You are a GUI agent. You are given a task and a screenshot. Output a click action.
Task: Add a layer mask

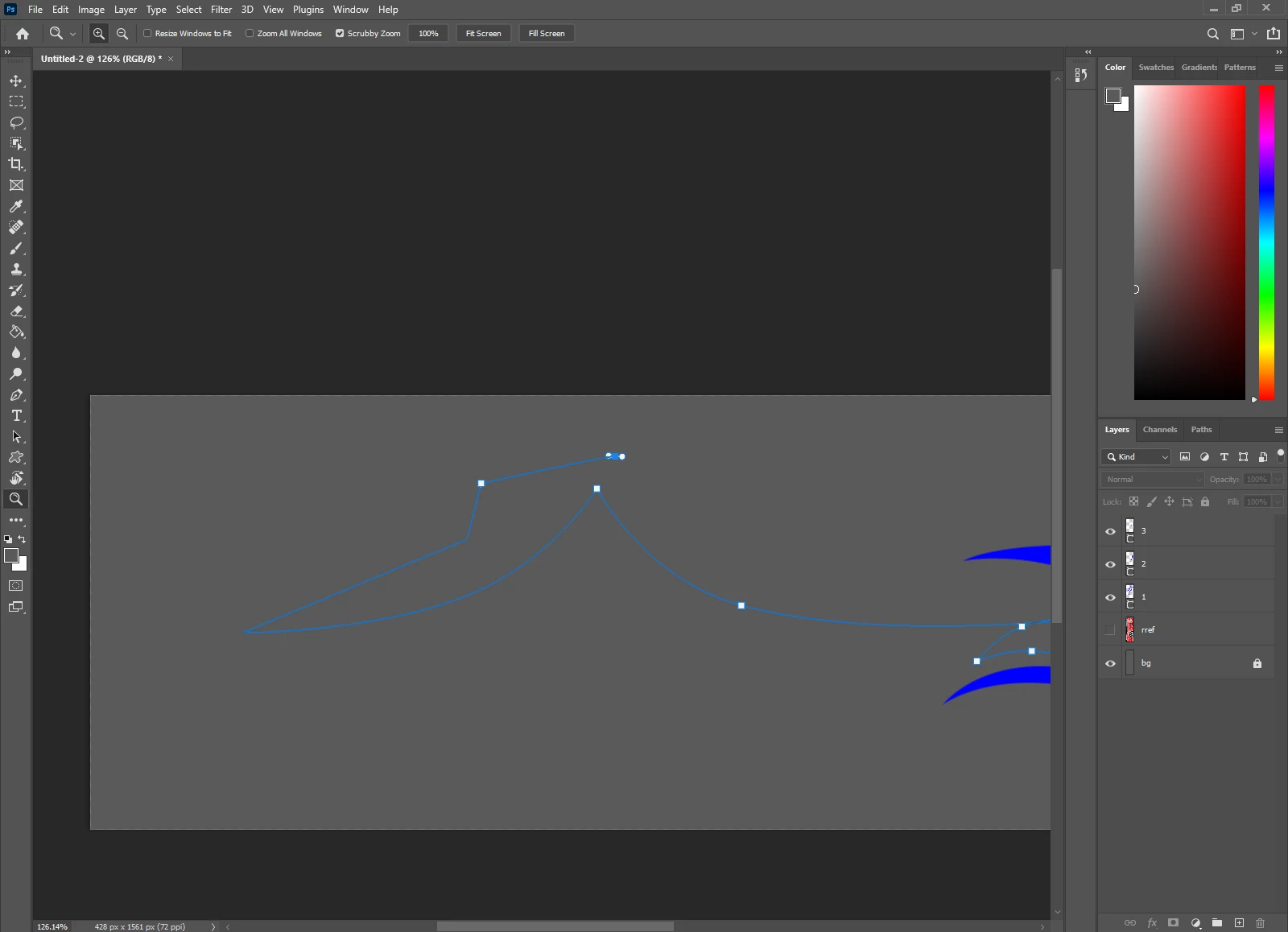[x=1174, y=922]
